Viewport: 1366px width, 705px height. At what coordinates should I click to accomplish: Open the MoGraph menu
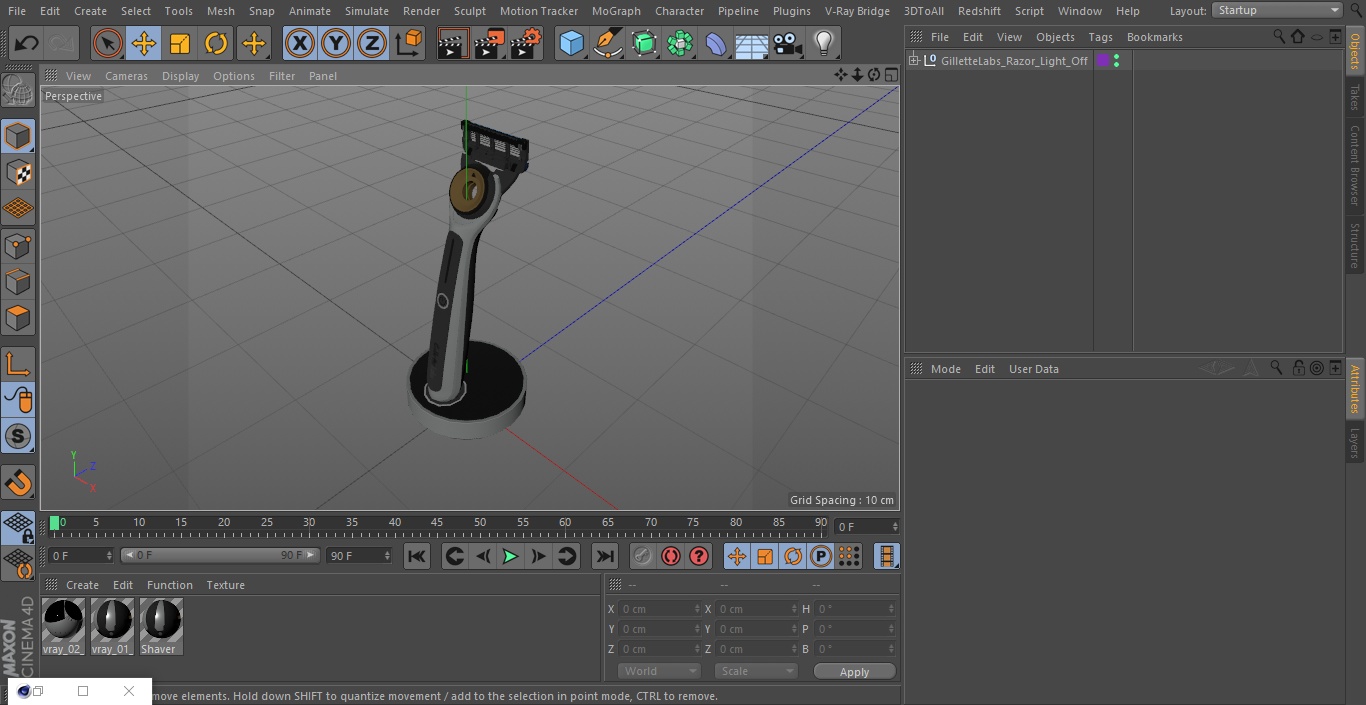pyautogui.click(x=616, y=11)
